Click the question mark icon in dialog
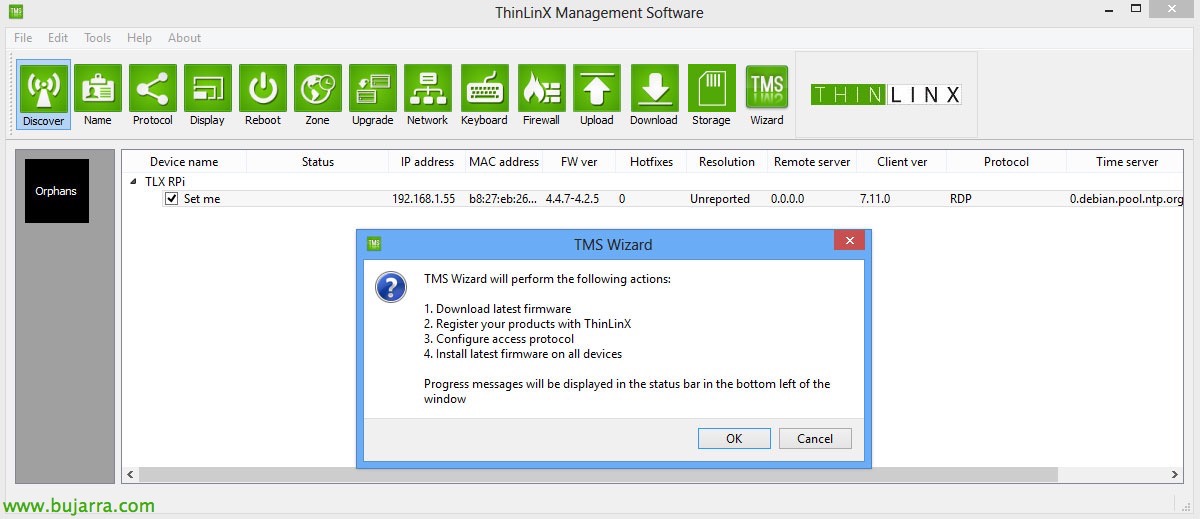The height and width of the screenshot is (519, 1200). (390, 287)
